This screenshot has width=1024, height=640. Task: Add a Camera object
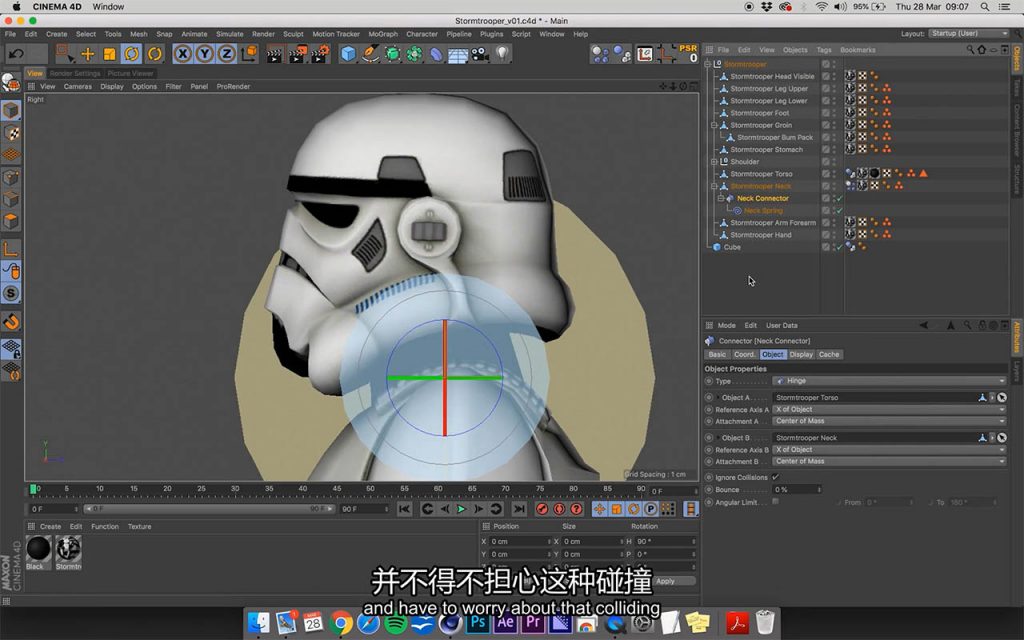point(480,54)
